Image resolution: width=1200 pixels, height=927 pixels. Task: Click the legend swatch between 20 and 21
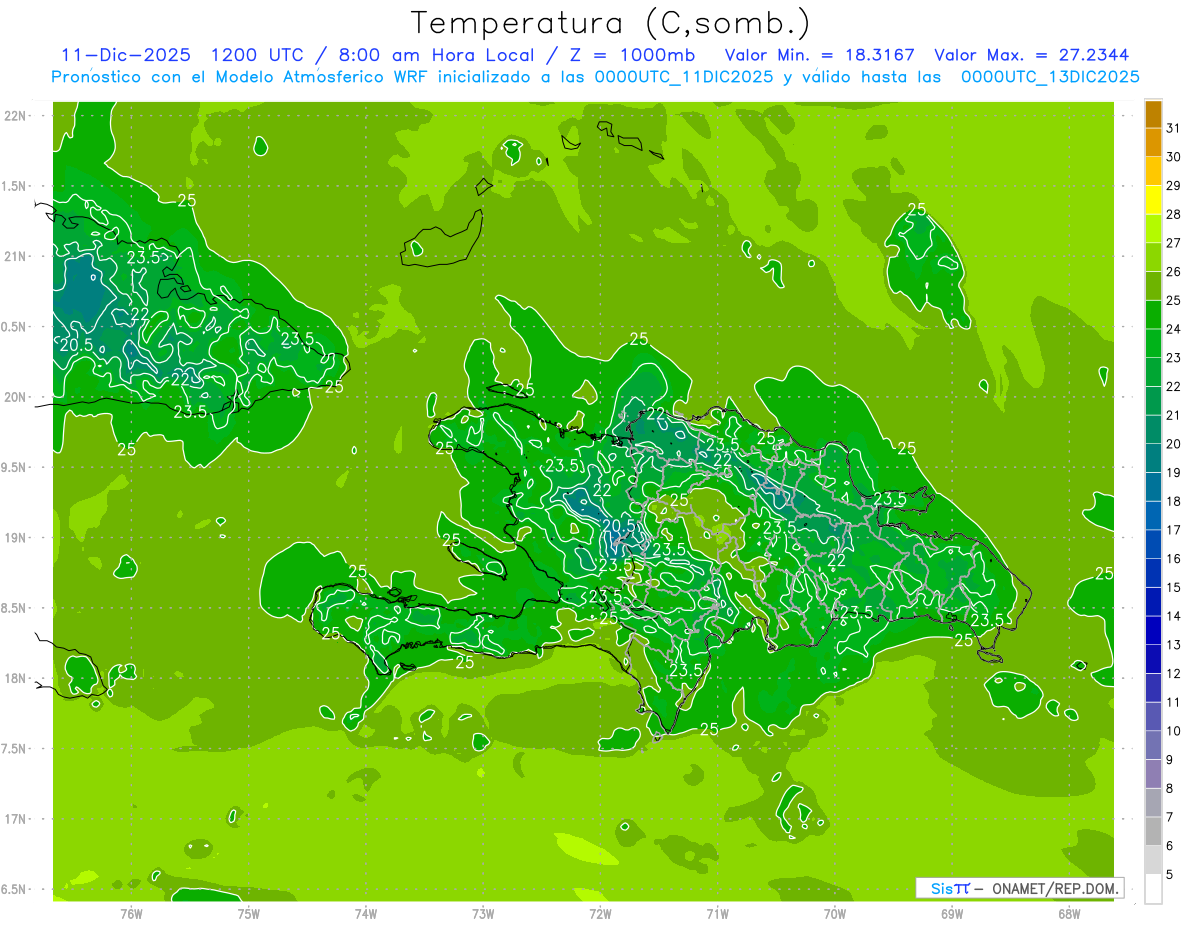[x=1153, y=430]
